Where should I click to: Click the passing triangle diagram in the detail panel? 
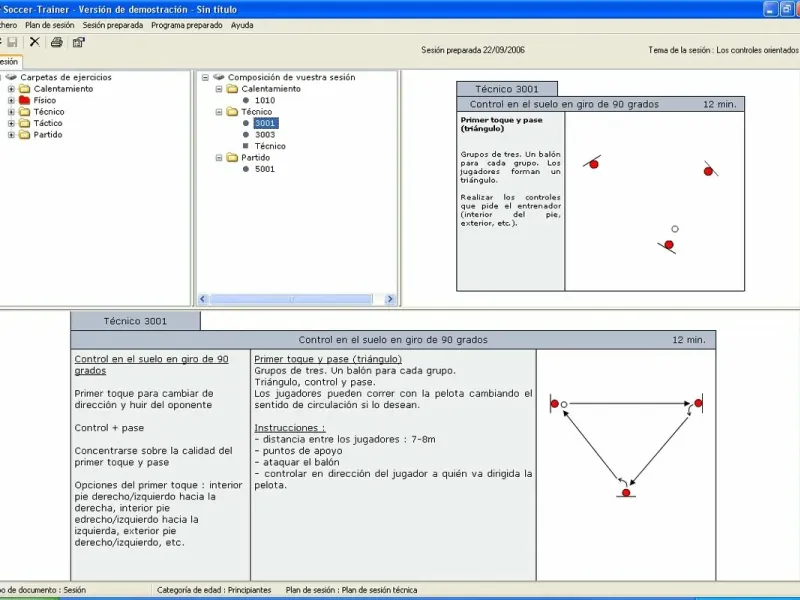tap(626, 445)
